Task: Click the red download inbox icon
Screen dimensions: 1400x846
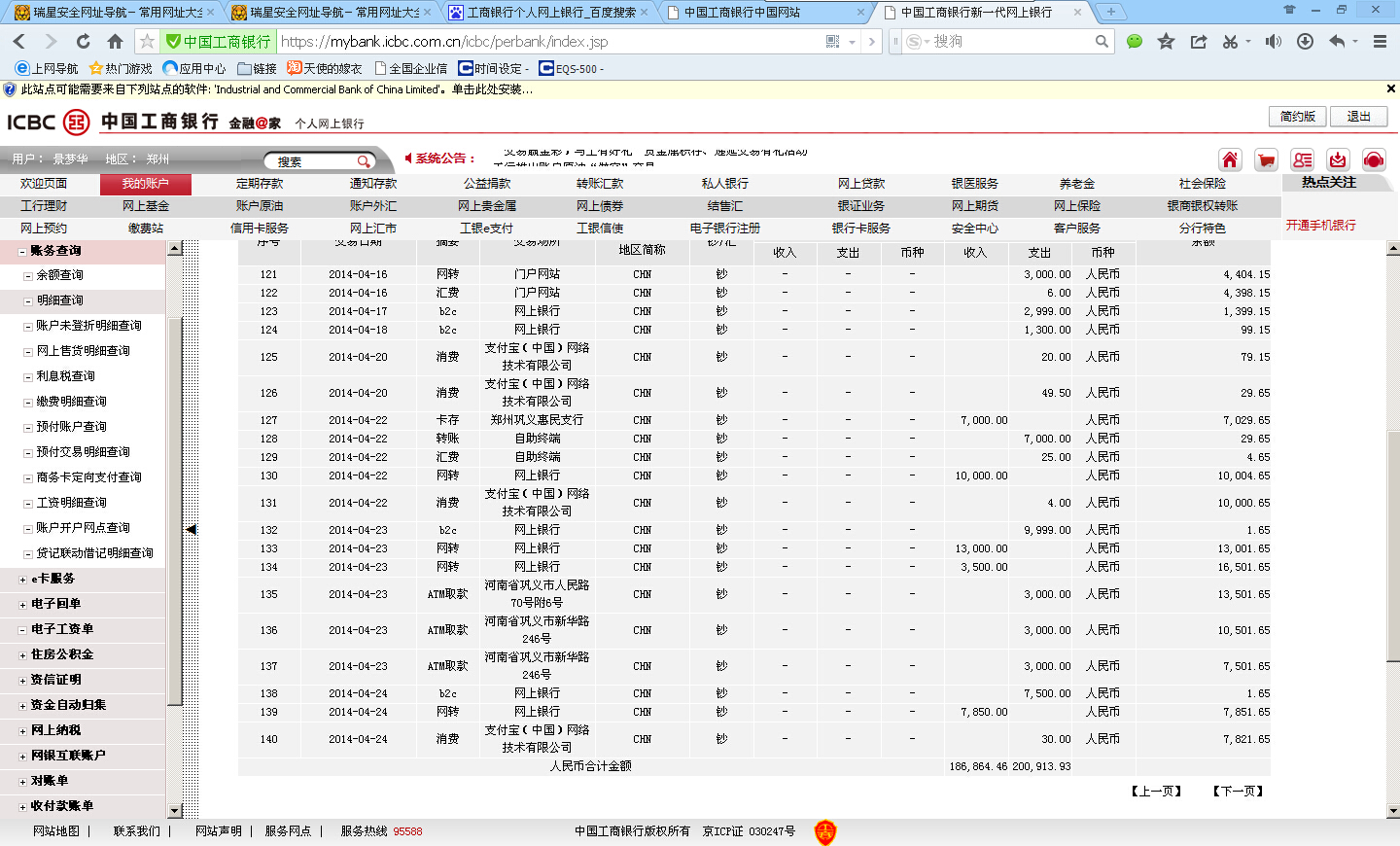Action: tap(1338, 160)
